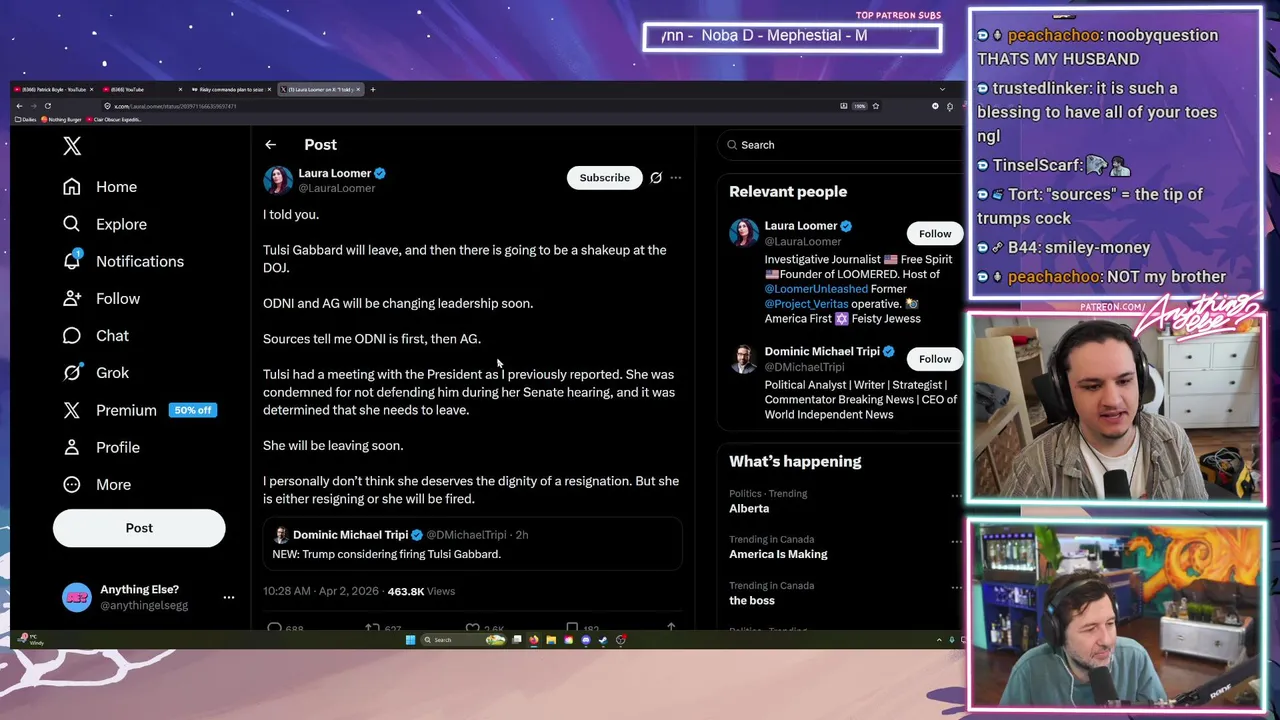1280x720 pixels.
Task: Open the Dailies bookmark folder
Action: click(x=25, y=120)
